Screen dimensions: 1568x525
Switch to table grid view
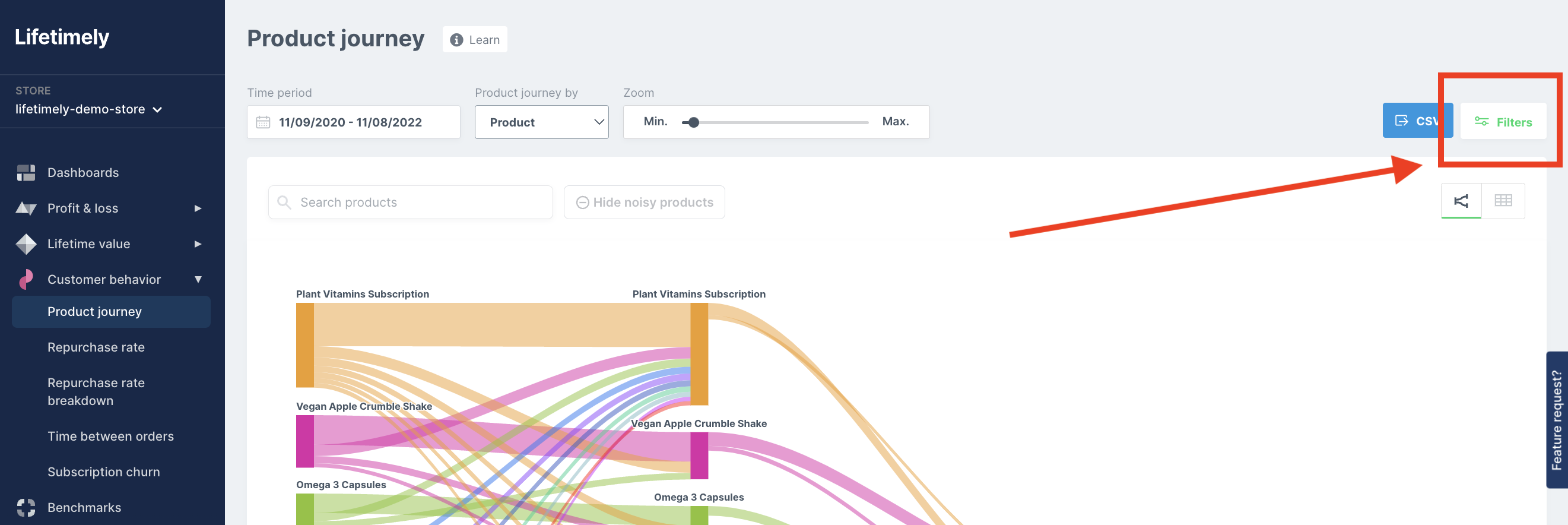tap(1503, 201)
